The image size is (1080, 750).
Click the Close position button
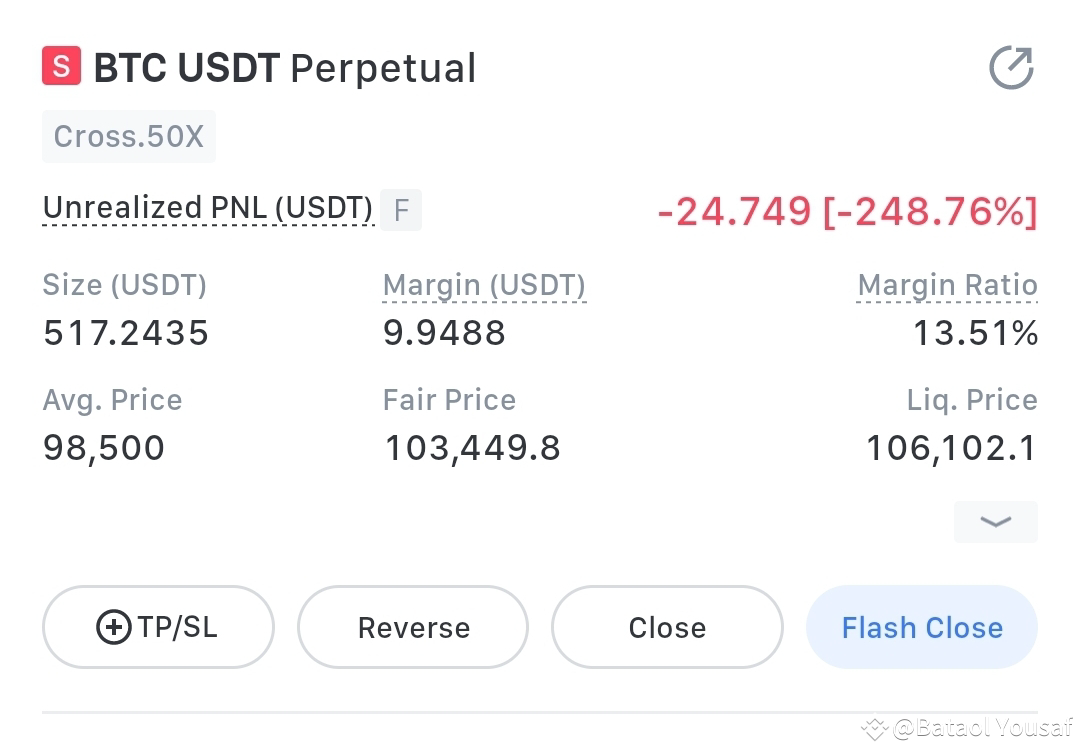click(x=667, y=627)
